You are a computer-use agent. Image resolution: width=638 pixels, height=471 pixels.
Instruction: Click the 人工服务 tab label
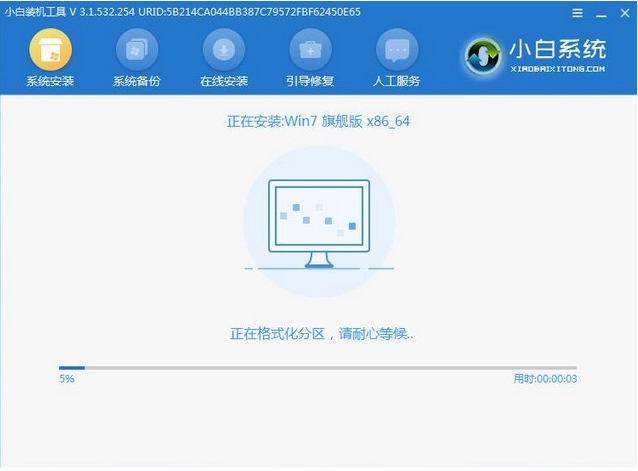point(397,81)
